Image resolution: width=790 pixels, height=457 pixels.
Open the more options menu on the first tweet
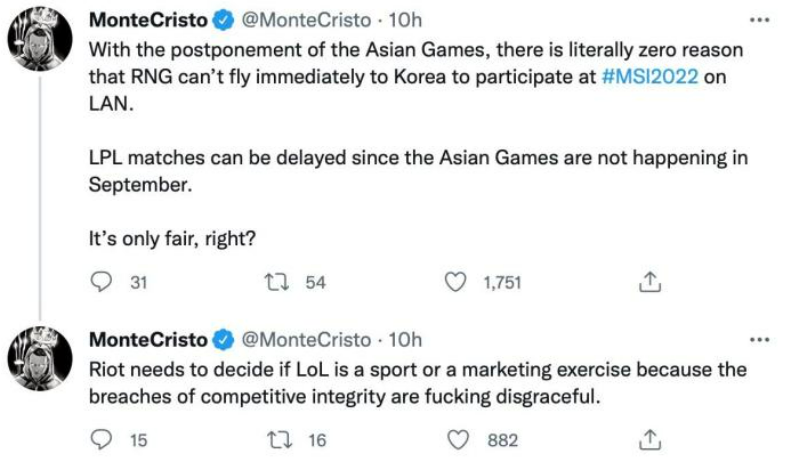760,21
